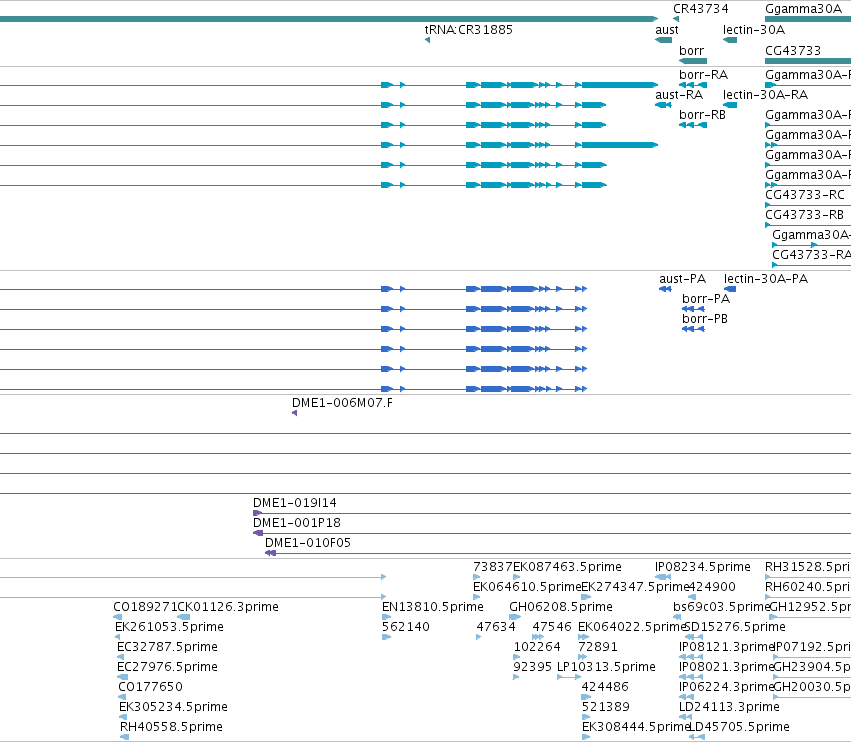Viewport: 851px width, 742px height.
Task: Click the CO177650 EST label
Action: (150, 687)
